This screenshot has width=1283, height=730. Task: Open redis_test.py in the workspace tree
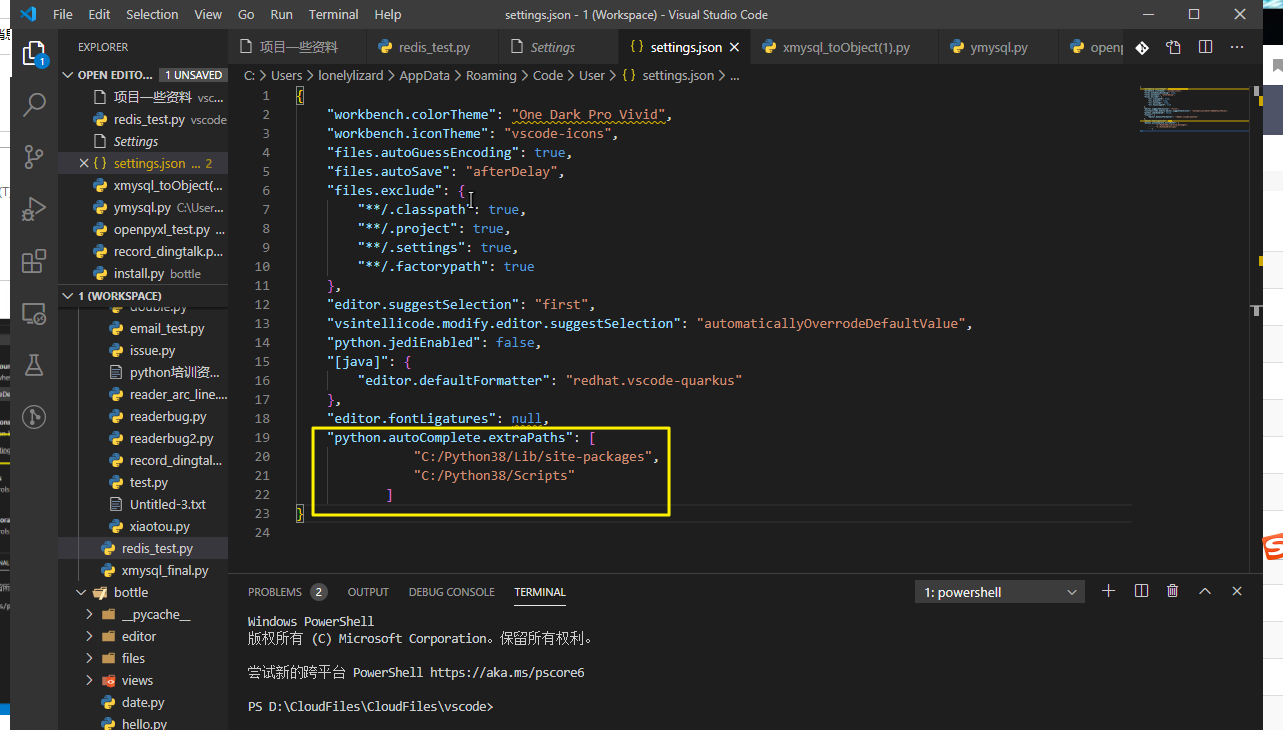point(143,548)
